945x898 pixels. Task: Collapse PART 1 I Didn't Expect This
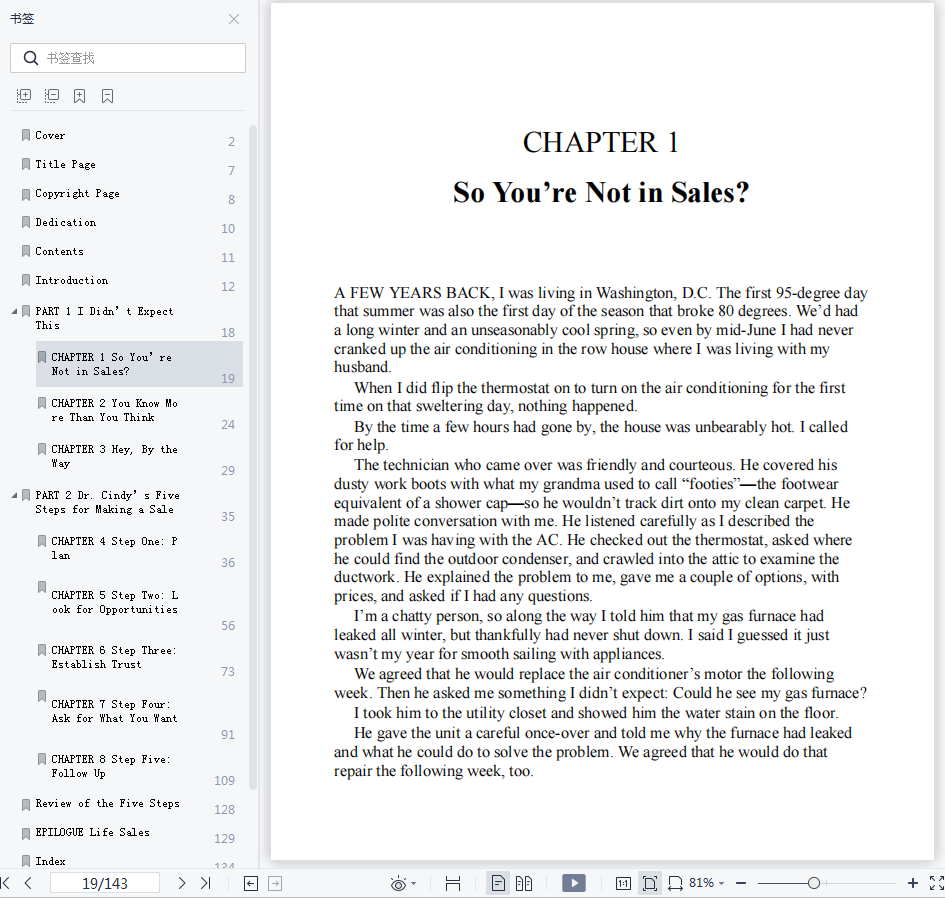click(x=14, y=312)
